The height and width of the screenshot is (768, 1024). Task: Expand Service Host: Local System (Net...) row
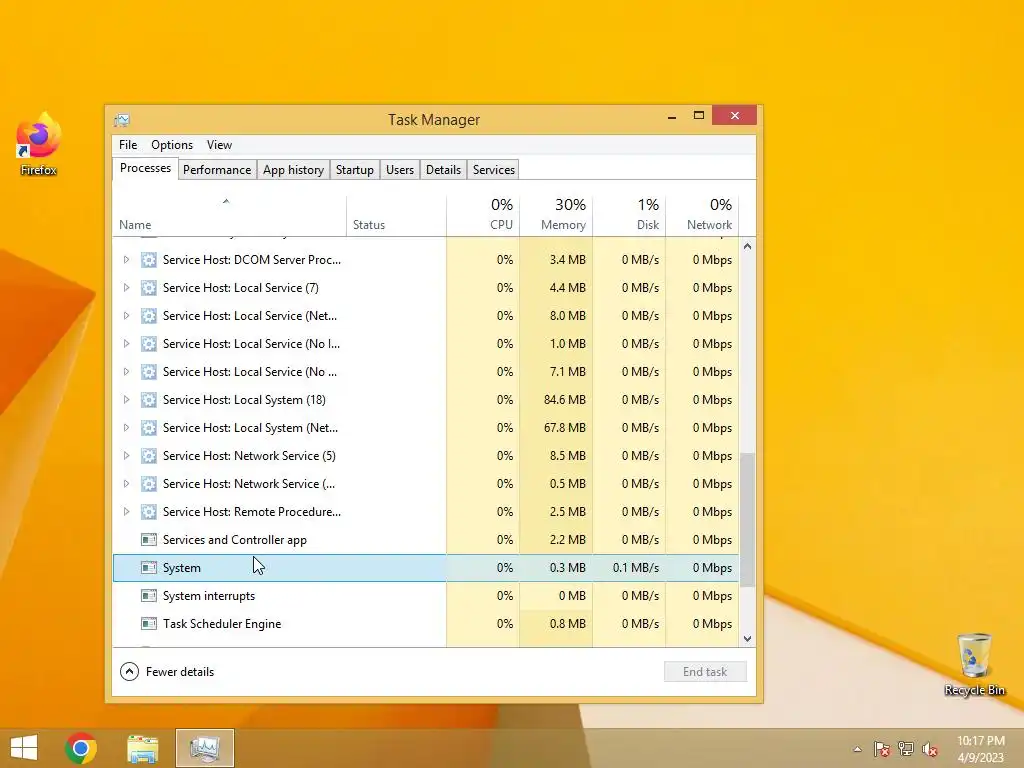click(x=126, y=428)
